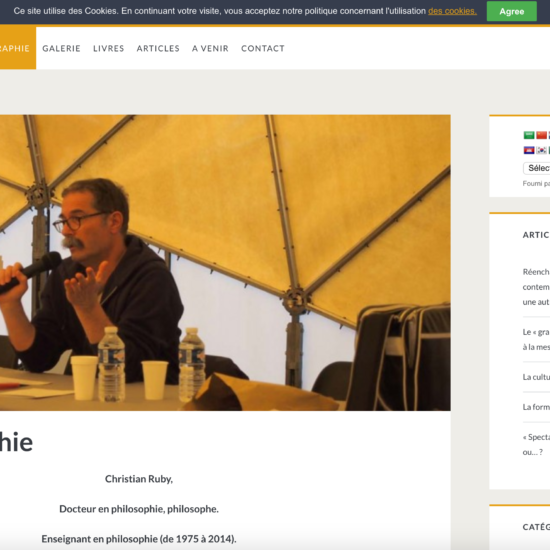Open the La form article link

coord(536,407)
